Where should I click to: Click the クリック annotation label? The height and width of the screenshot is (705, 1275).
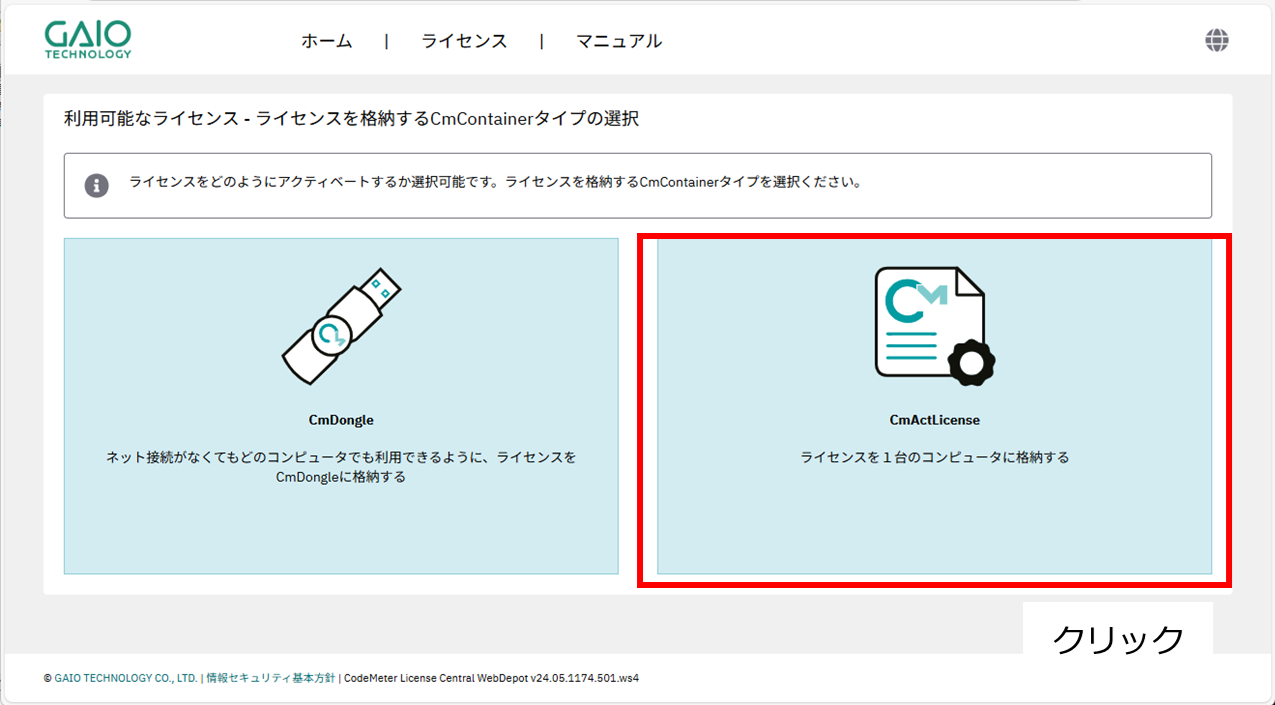(x=1118, y=638)
